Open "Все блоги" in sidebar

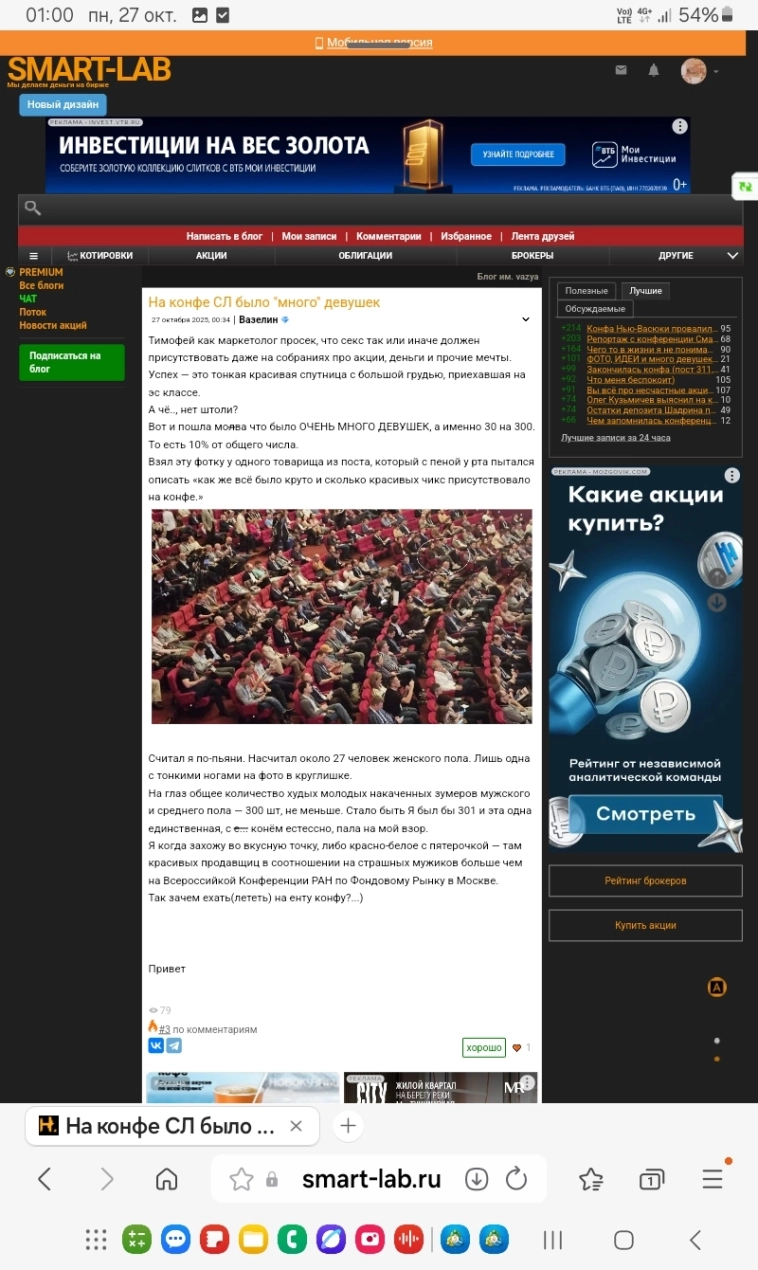coord(41,286)
